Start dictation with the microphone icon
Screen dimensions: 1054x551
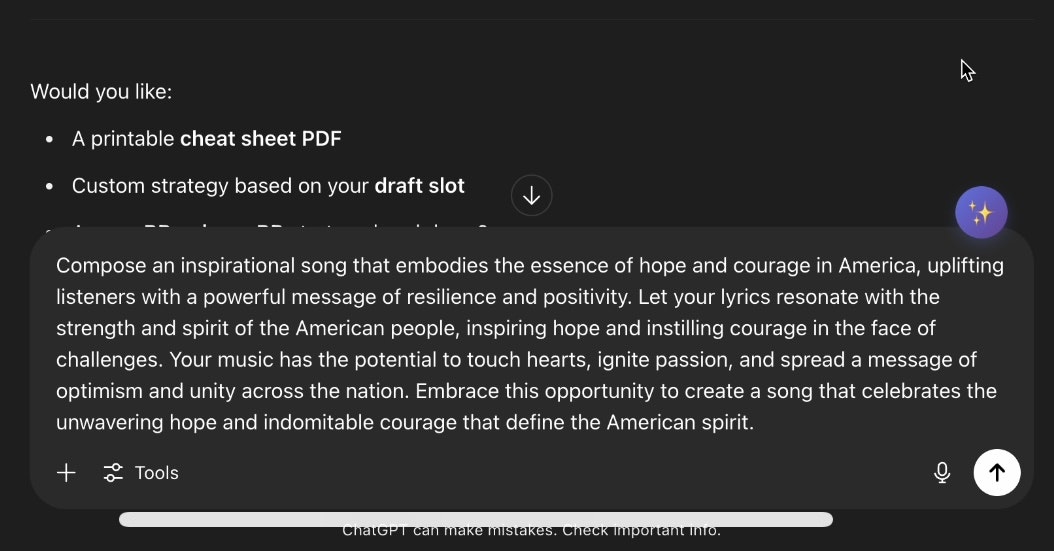click(x=942, y=473)
